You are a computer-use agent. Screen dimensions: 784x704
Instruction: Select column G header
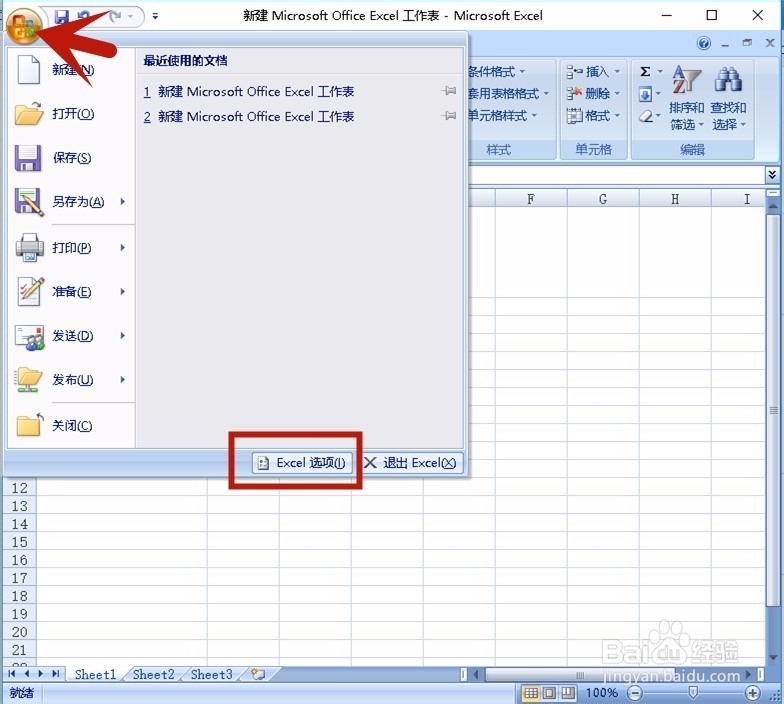(603, 199)
